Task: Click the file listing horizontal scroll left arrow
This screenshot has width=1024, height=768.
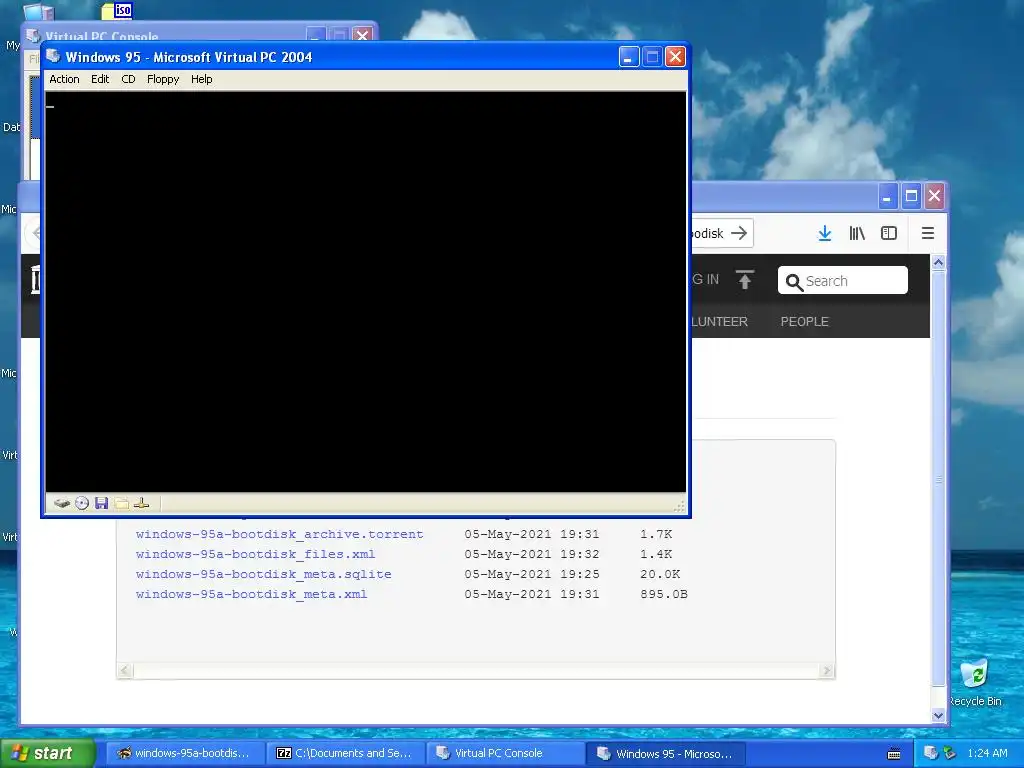Action: (125, 671)
